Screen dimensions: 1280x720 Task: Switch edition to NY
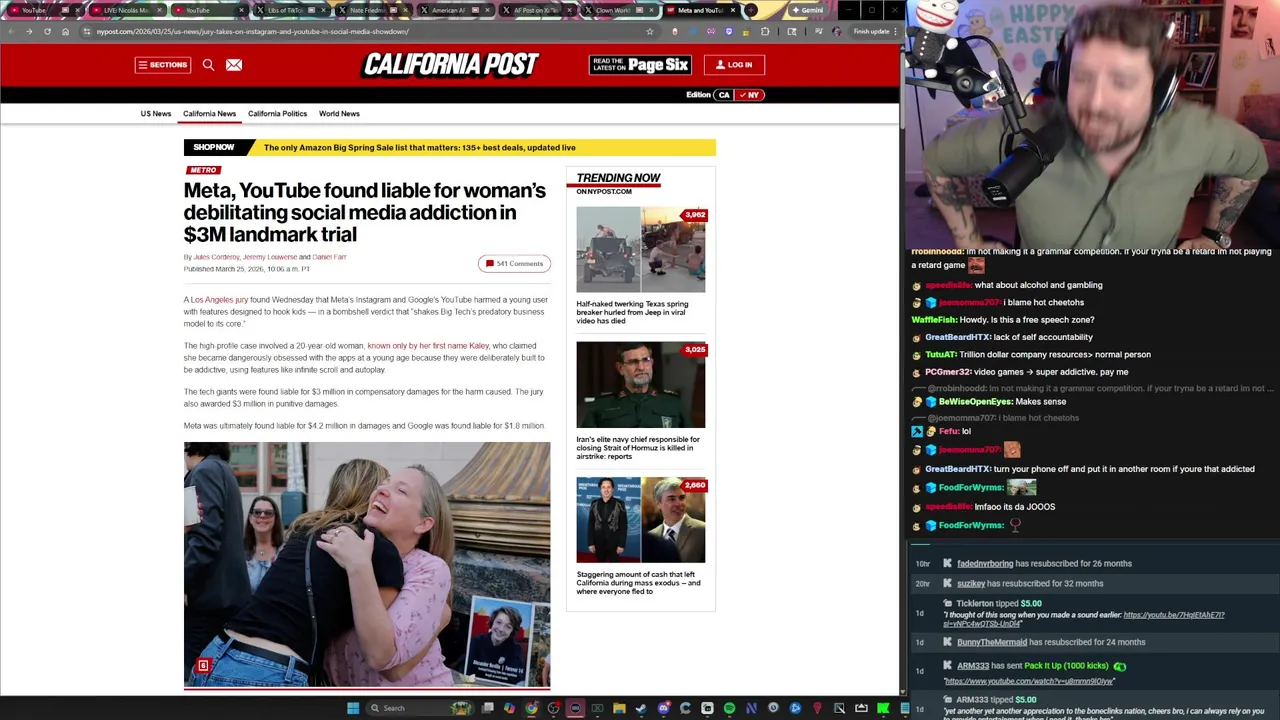coord(750,95)
